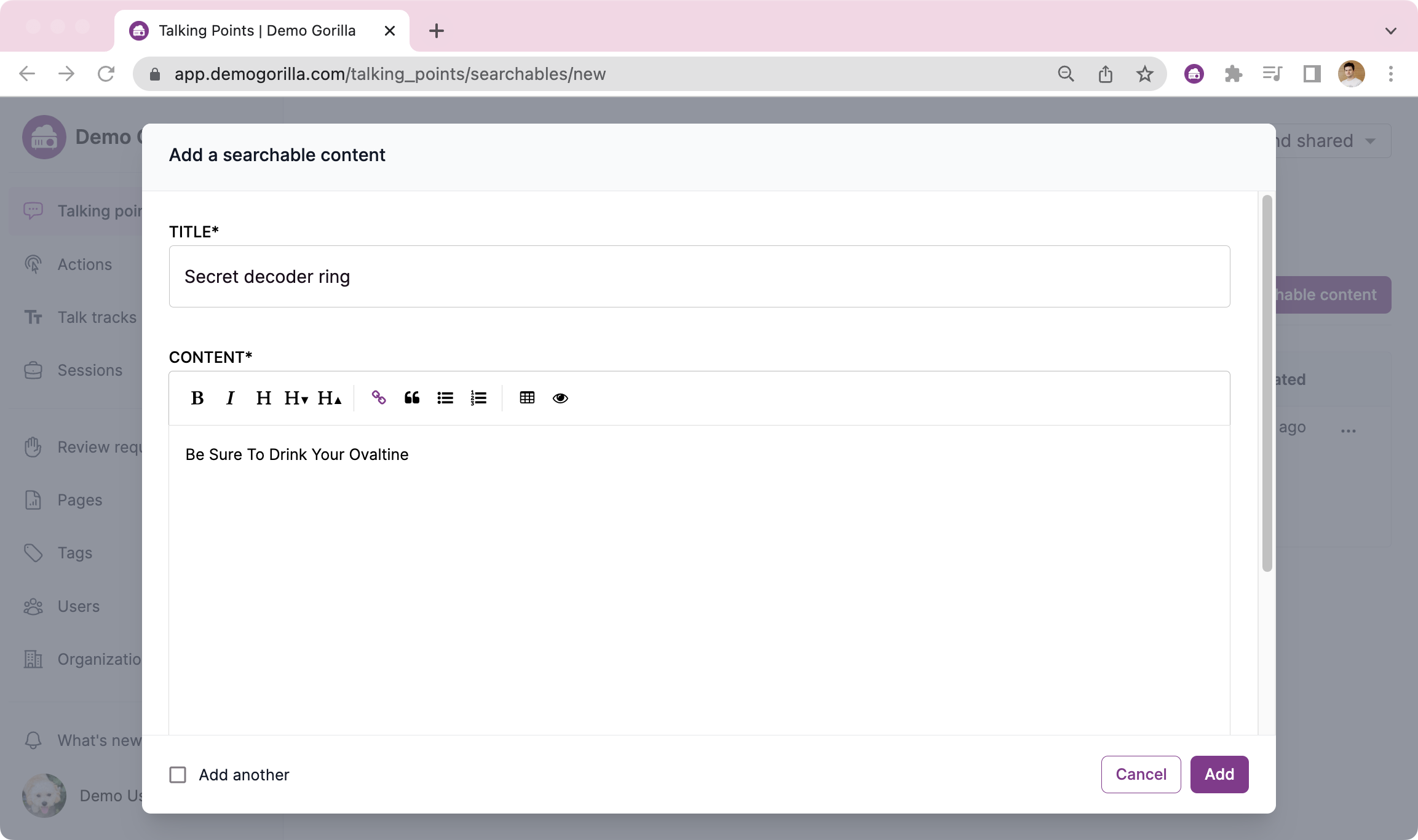The width and height of the screenshot is (1418, 840).
Task: Create a numbered list
Action: pos(478,398)
